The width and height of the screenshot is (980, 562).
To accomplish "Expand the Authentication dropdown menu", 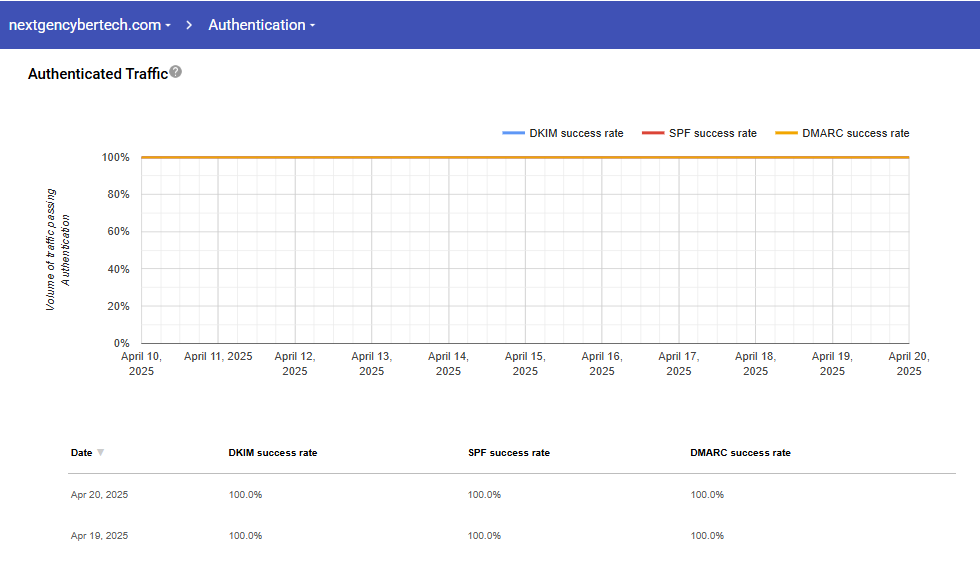I will click(x=261, y=25).
